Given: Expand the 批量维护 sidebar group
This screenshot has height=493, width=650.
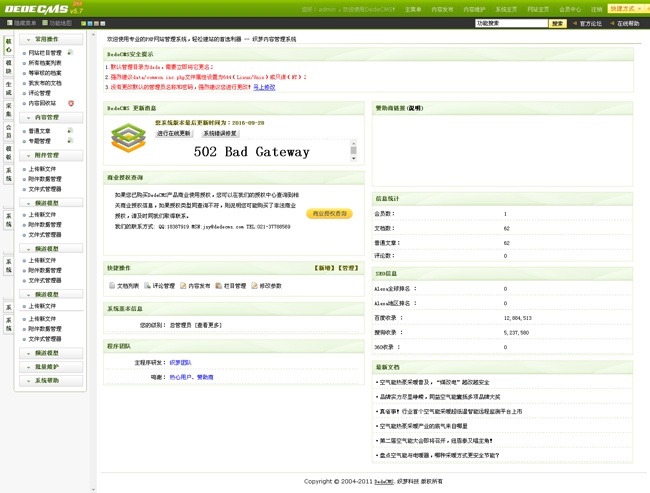Looking at the screenshot, I should click(51, 367).
